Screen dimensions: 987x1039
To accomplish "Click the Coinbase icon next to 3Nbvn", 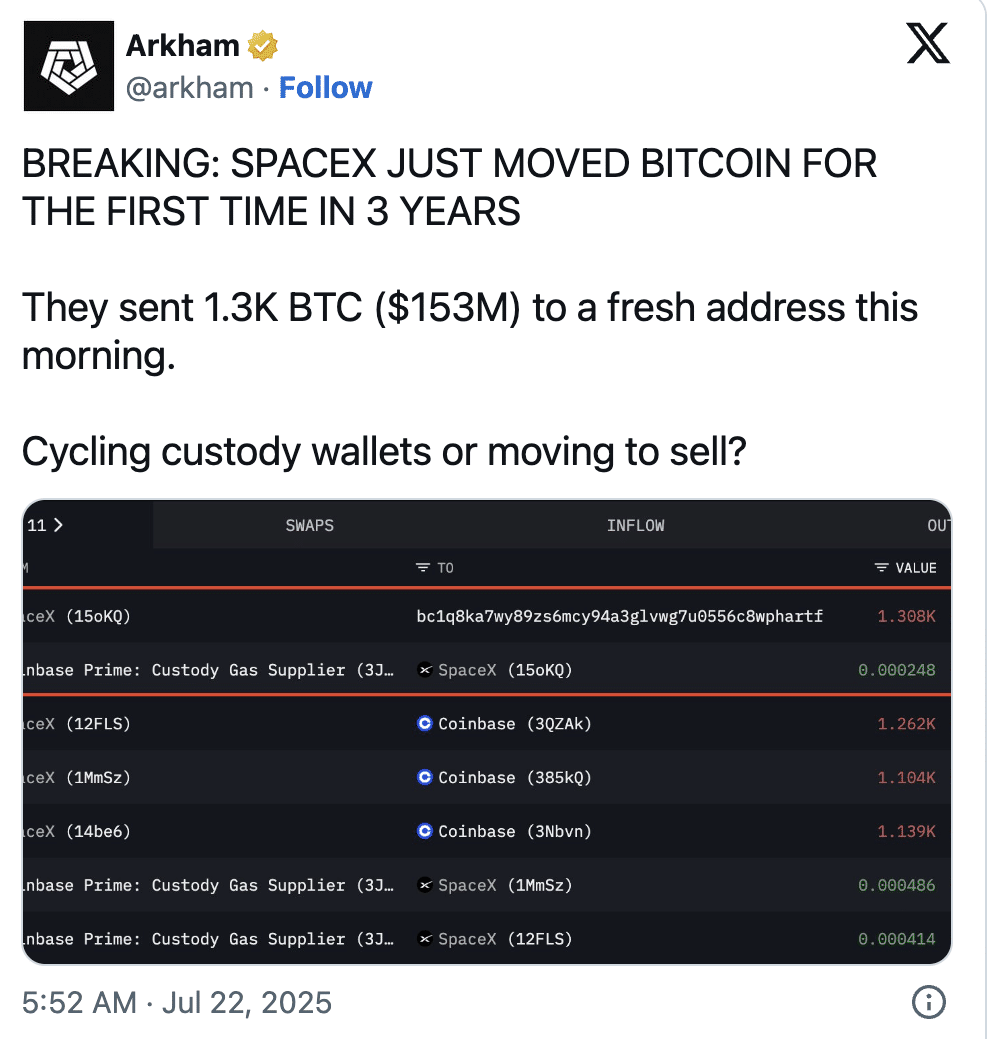I will coord(425,831).
